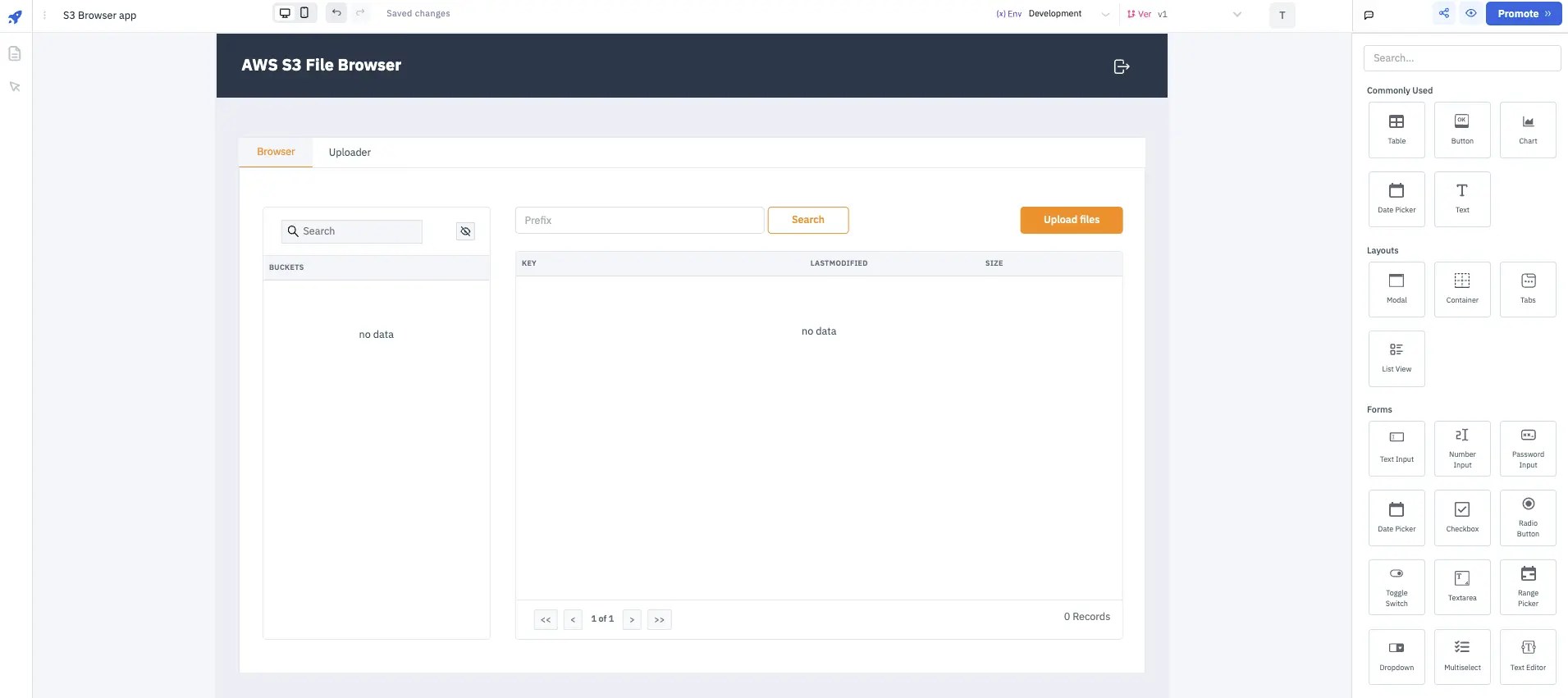The width and height of the screenshot is (1568, 698).
Task: Click the SIZE column header
Action: pyautogui.click(x=994, y=263)
